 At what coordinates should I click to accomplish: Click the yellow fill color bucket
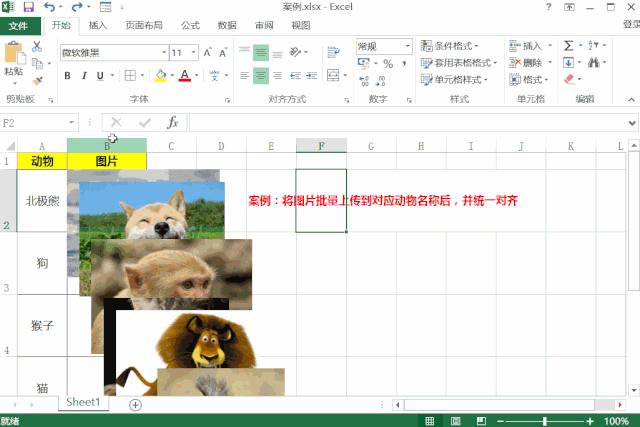coord(159,76)
